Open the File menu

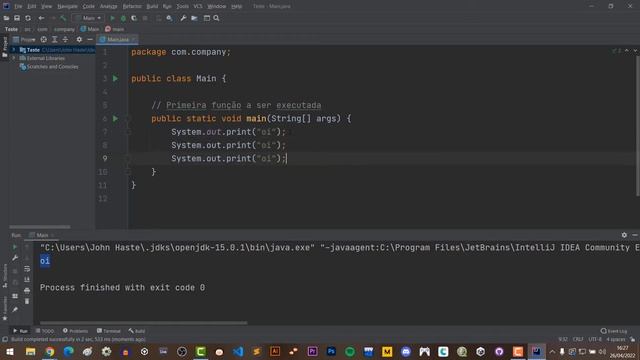pyautogui.click(x=18, y=7)
